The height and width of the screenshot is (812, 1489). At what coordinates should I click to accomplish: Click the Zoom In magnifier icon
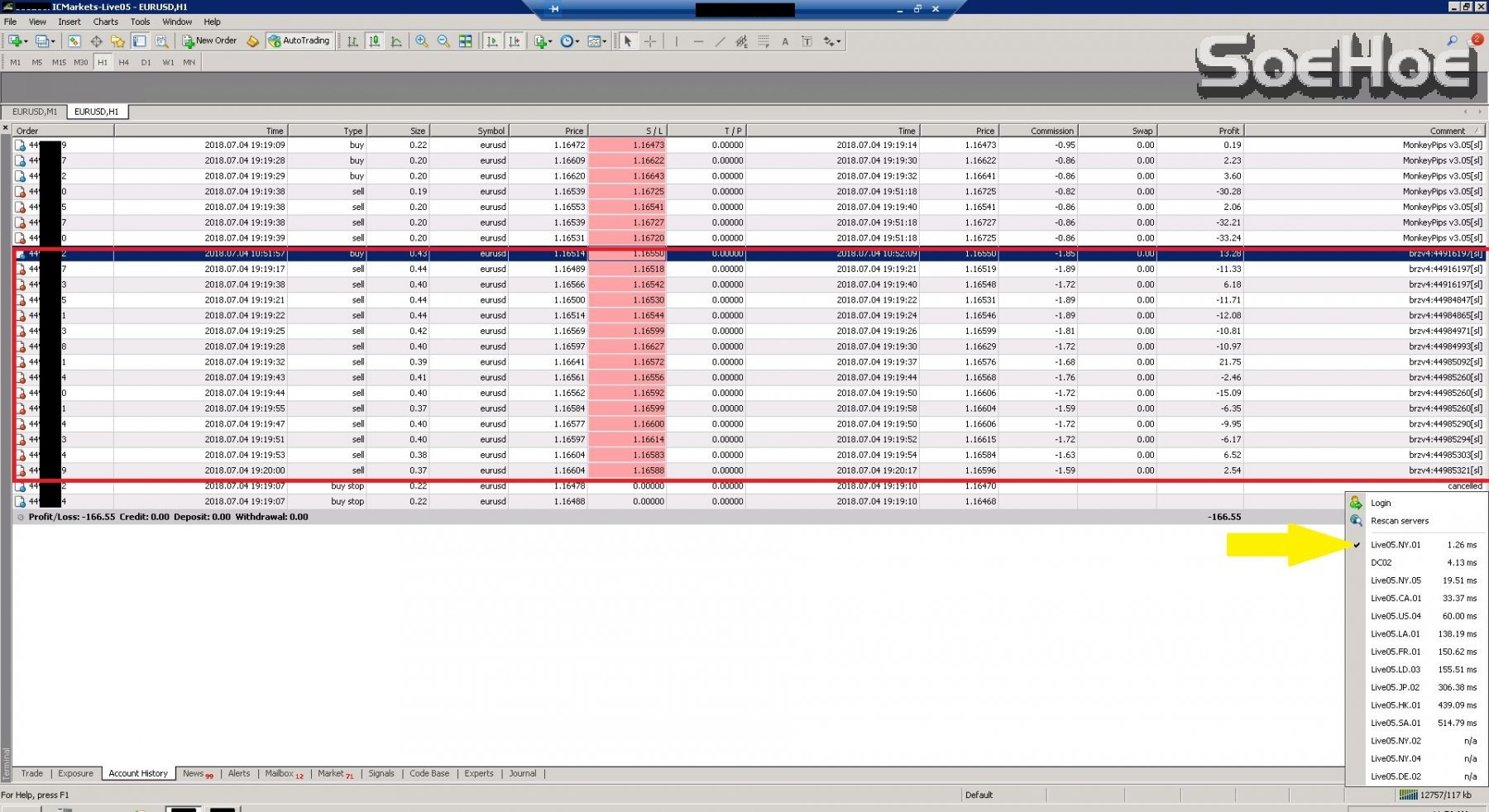[x=422, y=41]
